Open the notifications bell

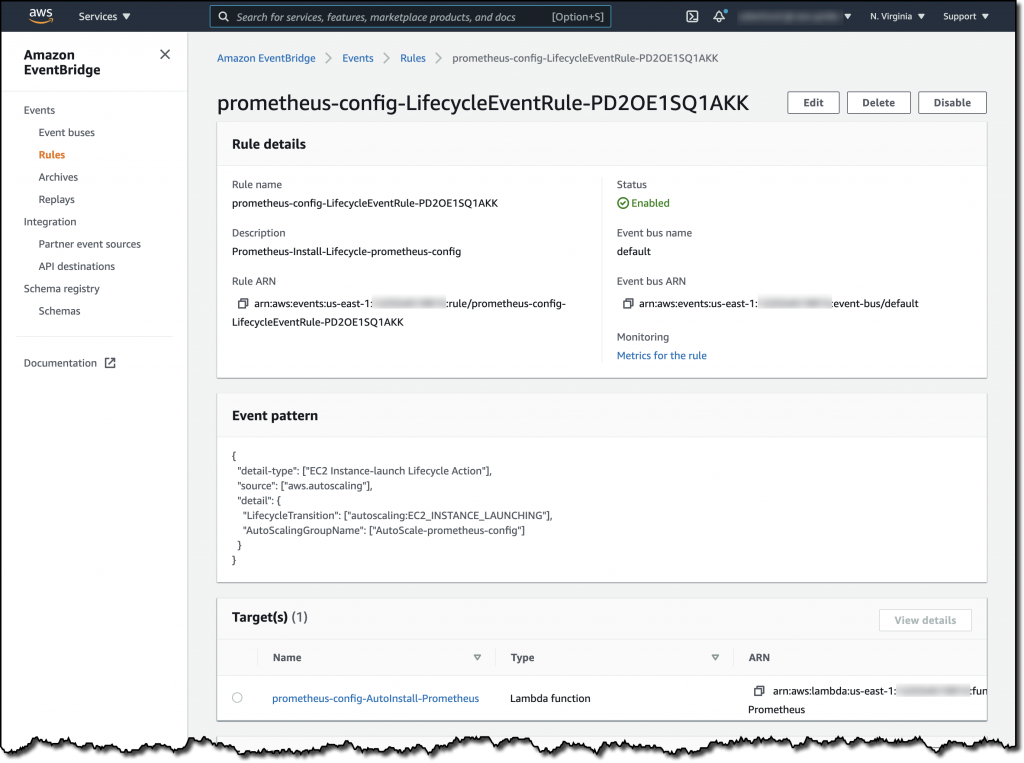point(718,16)
